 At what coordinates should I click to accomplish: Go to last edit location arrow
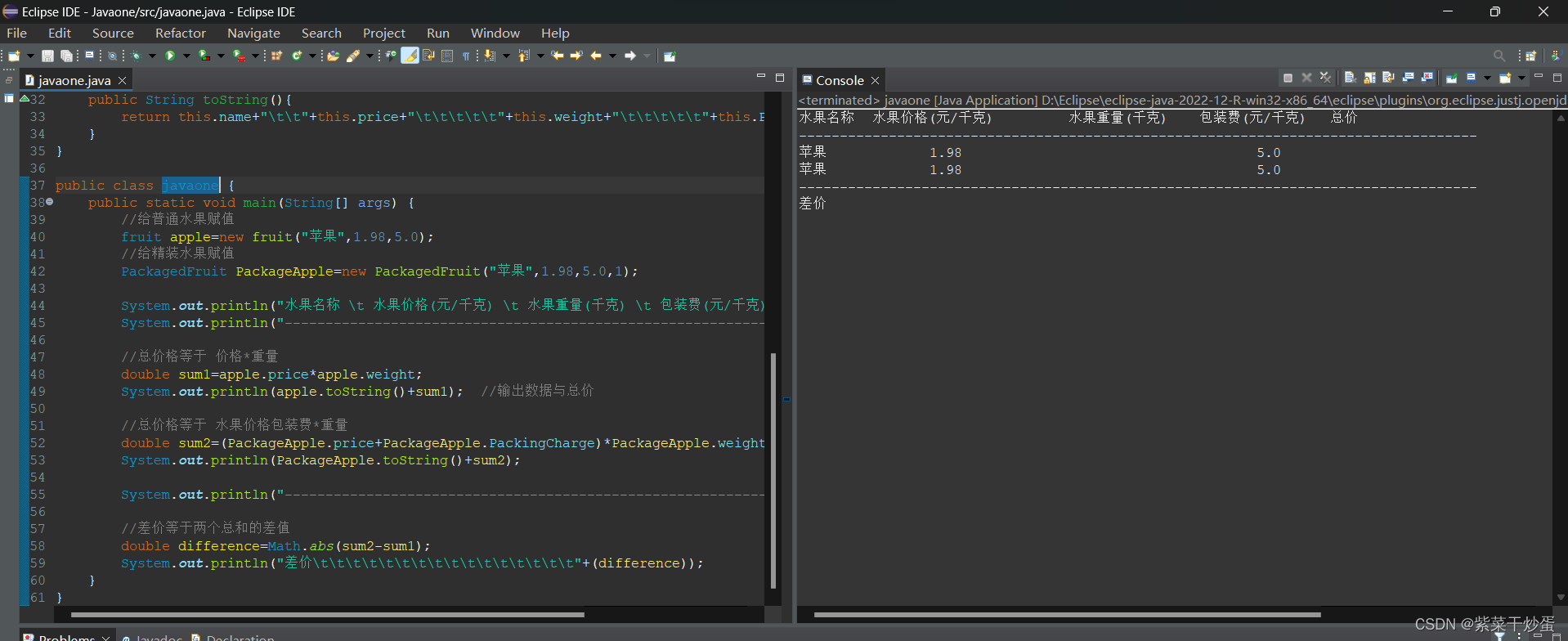(x=557, y=56)
